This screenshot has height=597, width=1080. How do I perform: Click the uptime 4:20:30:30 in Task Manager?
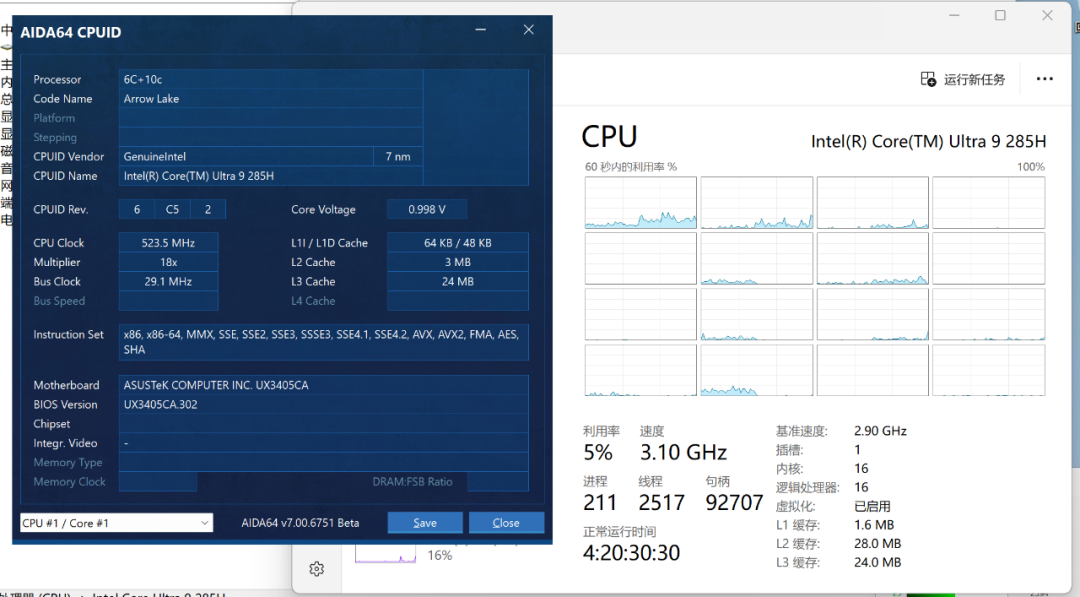[632, 552]
